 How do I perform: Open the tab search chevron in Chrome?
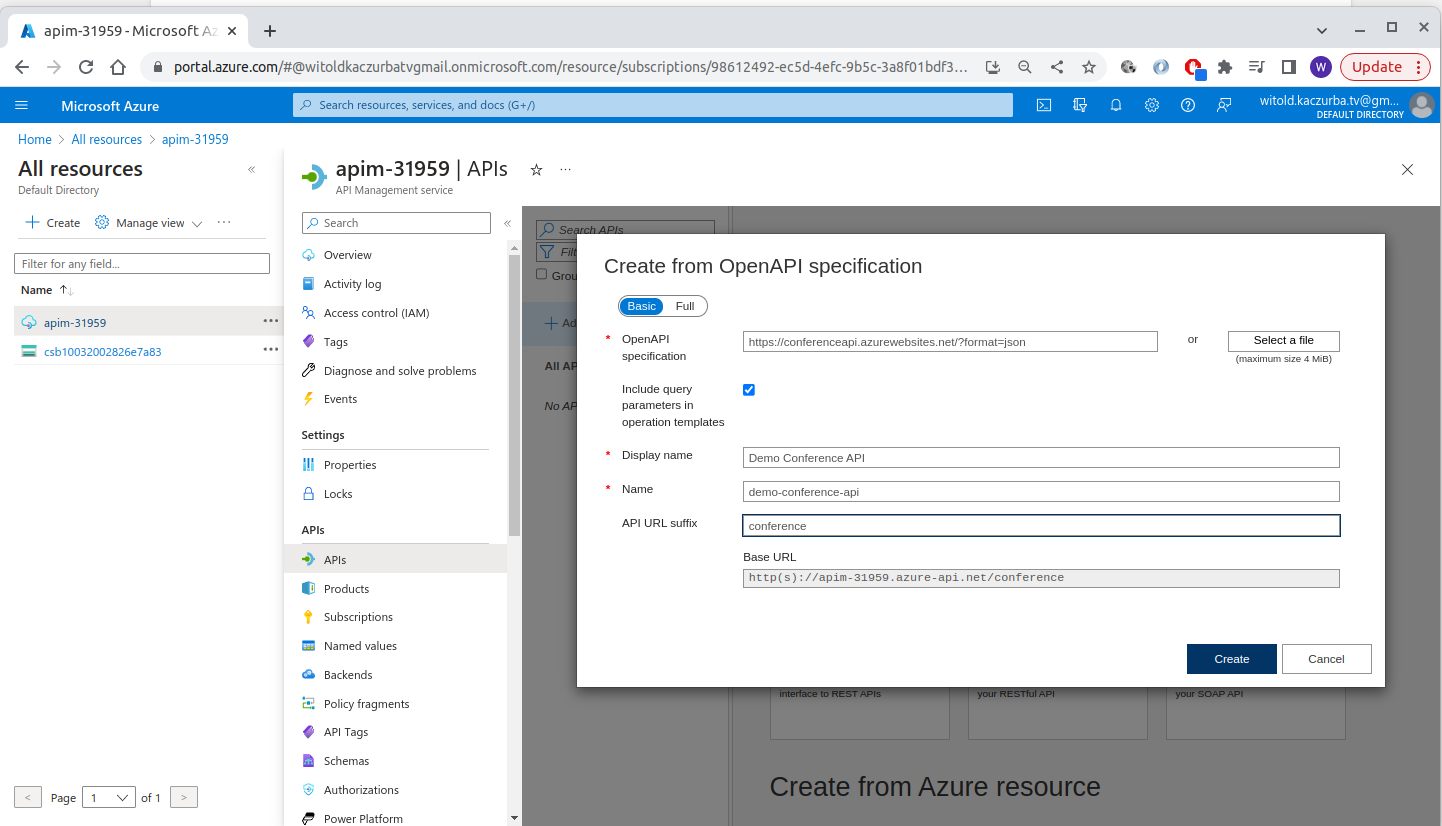pos(1322,31)
